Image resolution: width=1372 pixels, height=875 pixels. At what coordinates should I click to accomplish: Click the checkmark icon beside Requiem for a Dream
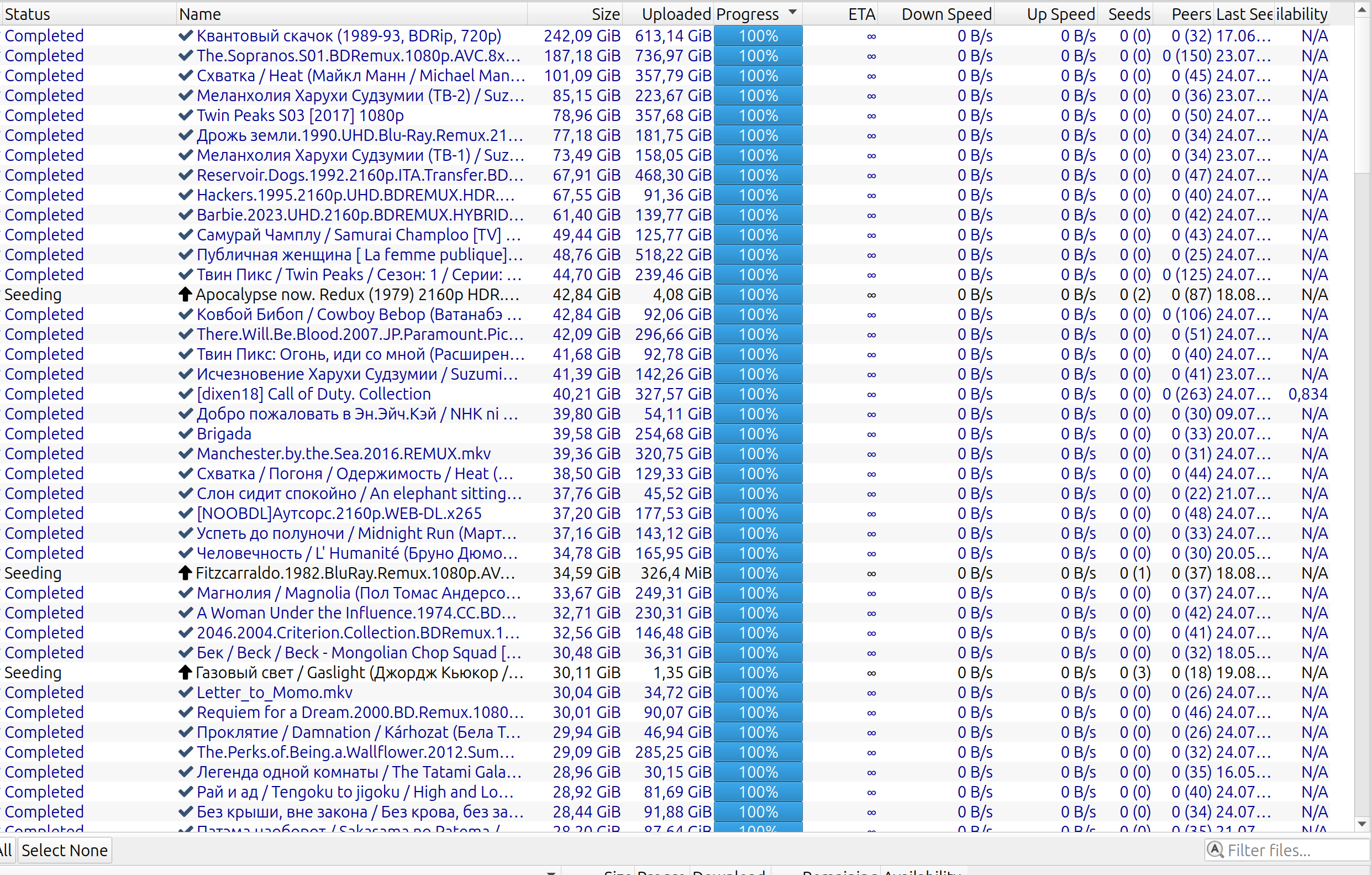point(185,712)
